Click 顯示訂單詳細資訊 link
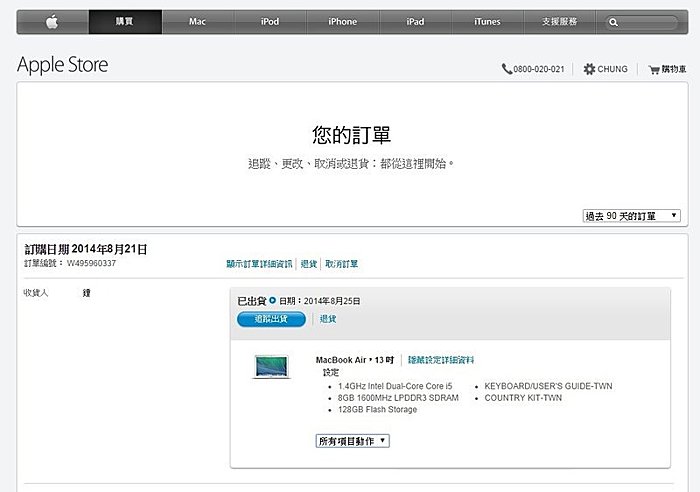This screenshot has height=492, width=700. tap(259, 264)
